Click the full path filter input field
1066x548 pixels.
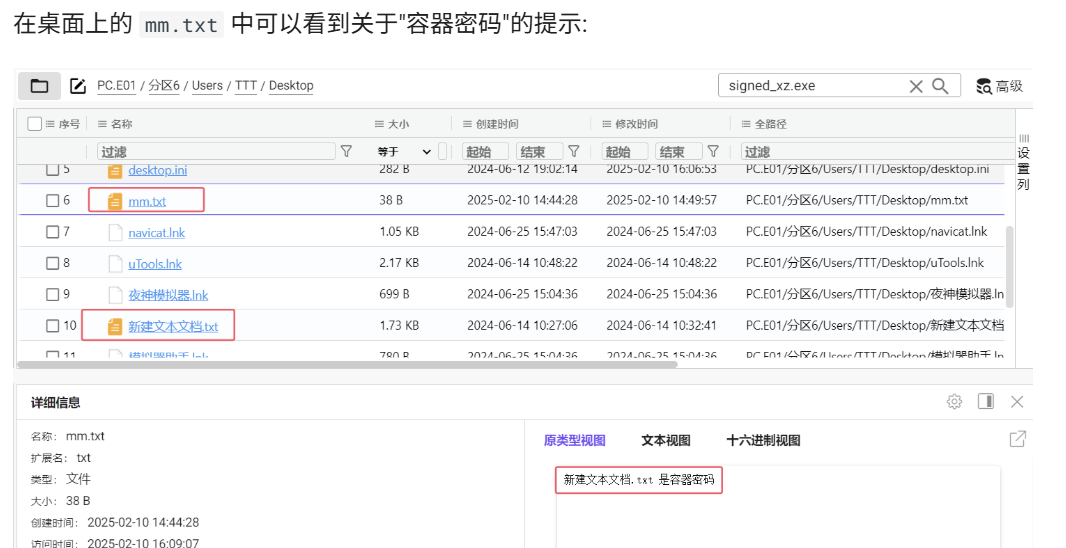(x=870, y=152)
